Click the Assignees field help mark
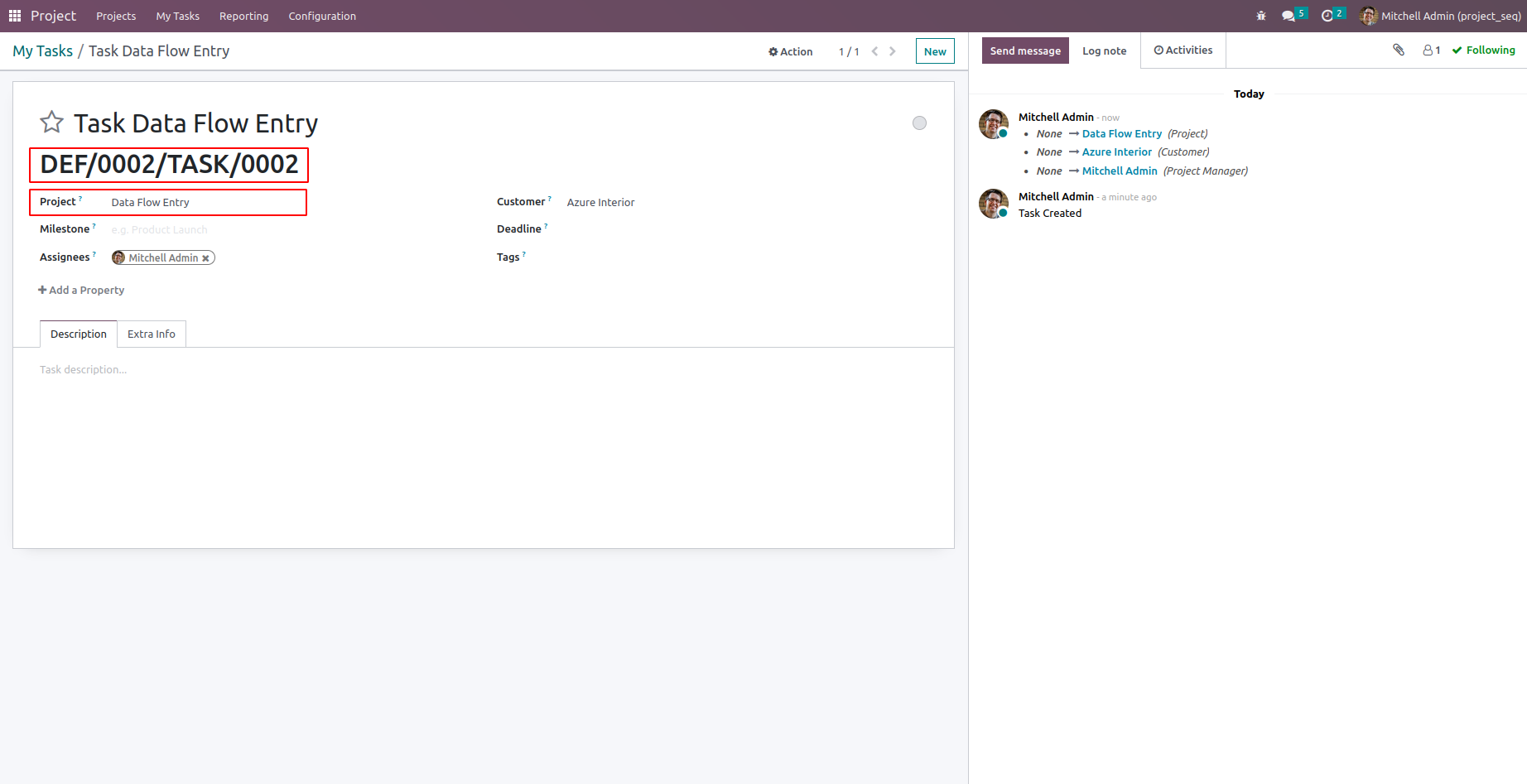The height and width of the screenshot is (784, 1527). (x=94, y=254)
